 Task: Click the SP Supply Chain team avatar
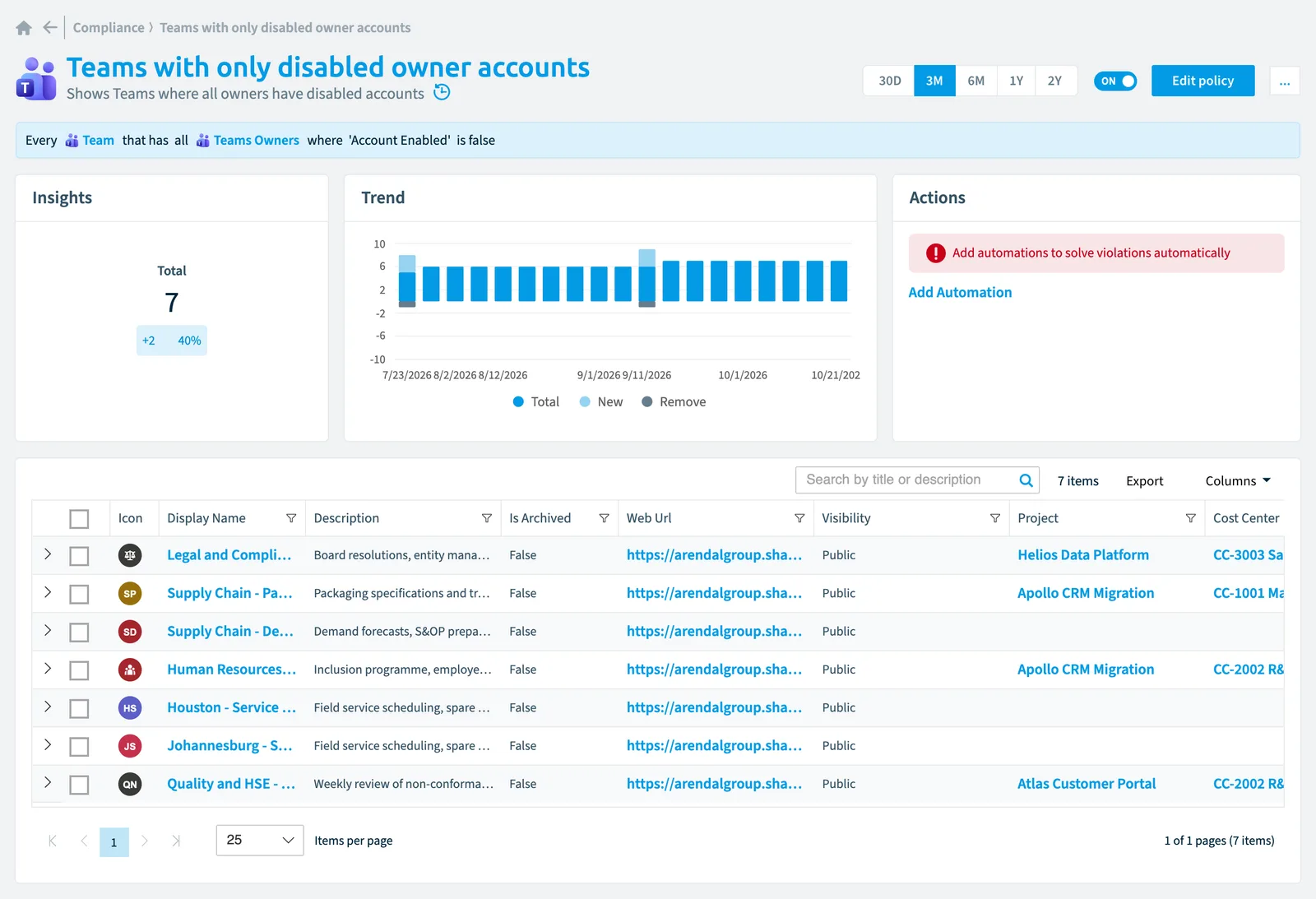(130, 593)
